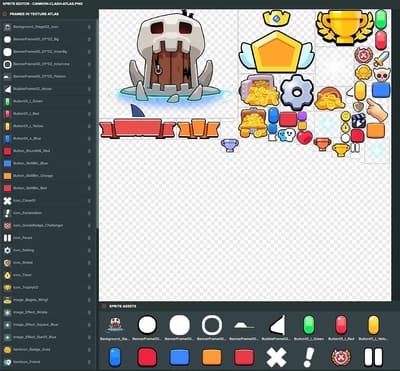Select the hollow ring frame thumbnail in Sprite Assets

212,325
